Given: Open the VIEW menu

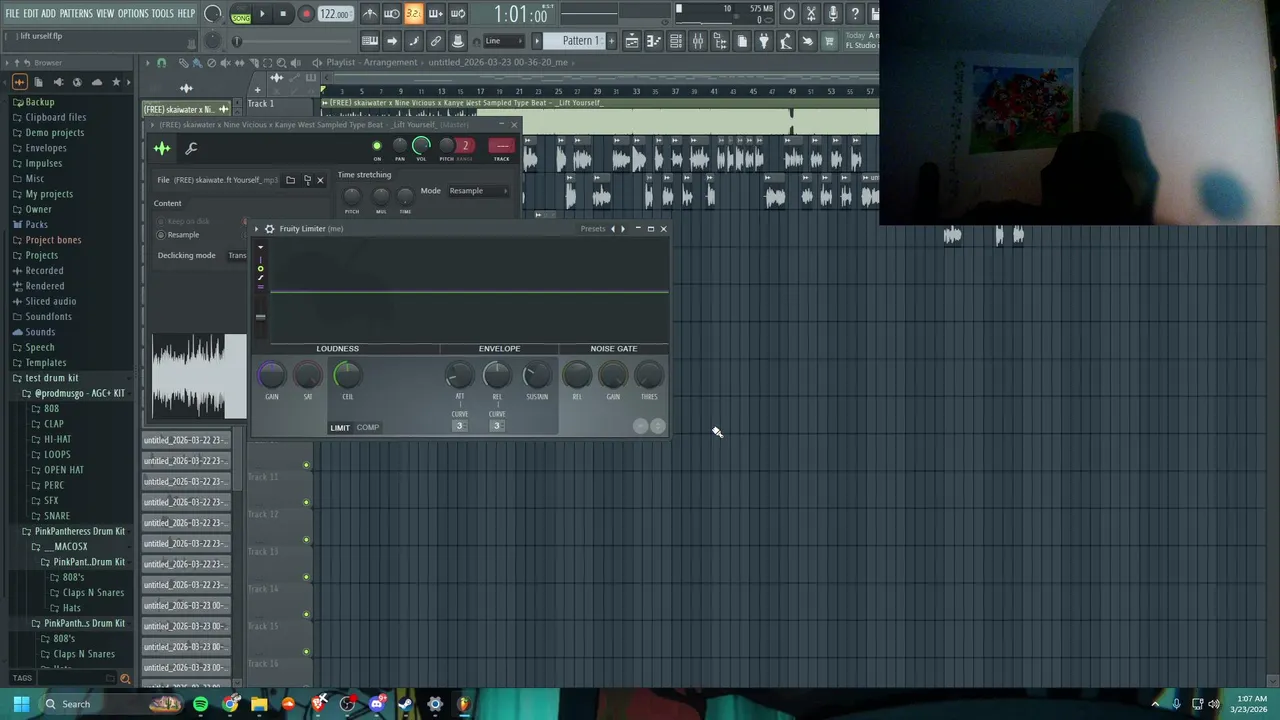Looking at the screenshot, I should coord(105,14).
